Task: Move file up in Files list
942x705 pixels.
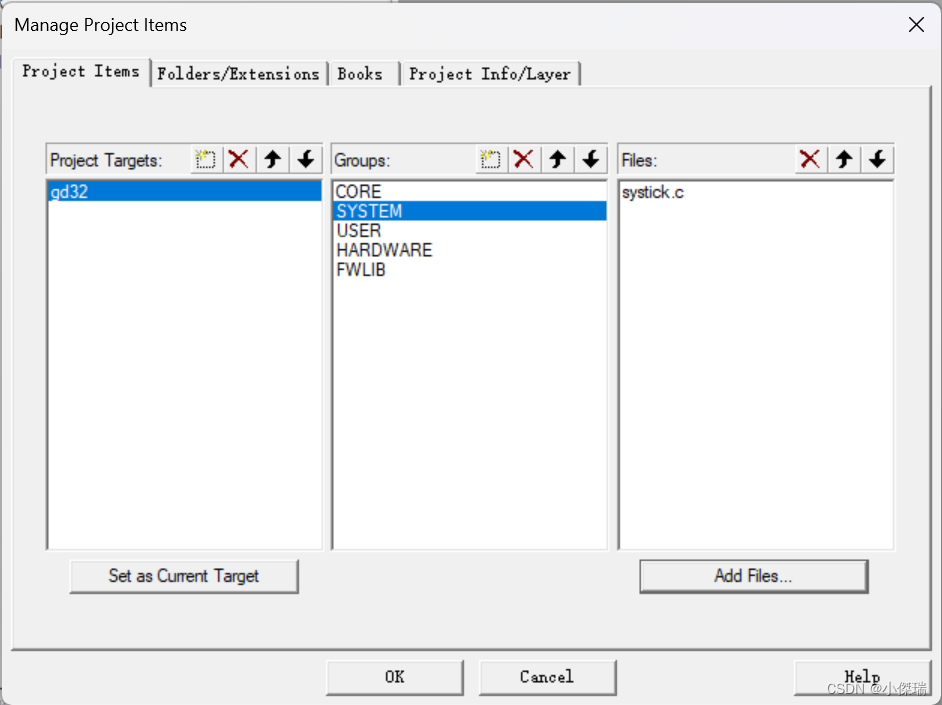Action: click(x=844, y=159)
